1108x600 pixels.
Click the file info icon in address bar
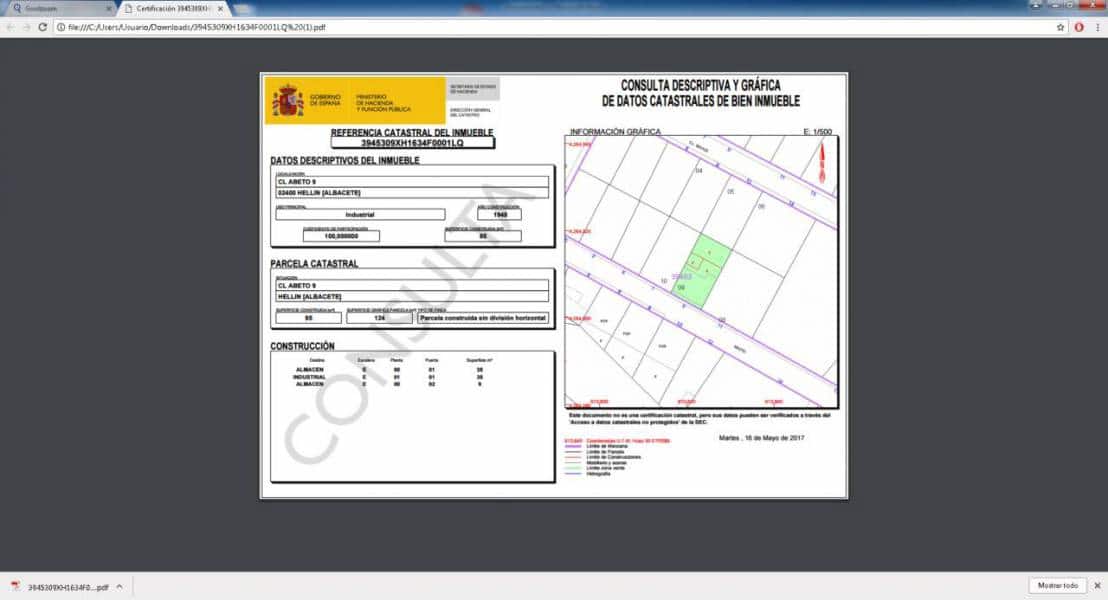[61, 27]
